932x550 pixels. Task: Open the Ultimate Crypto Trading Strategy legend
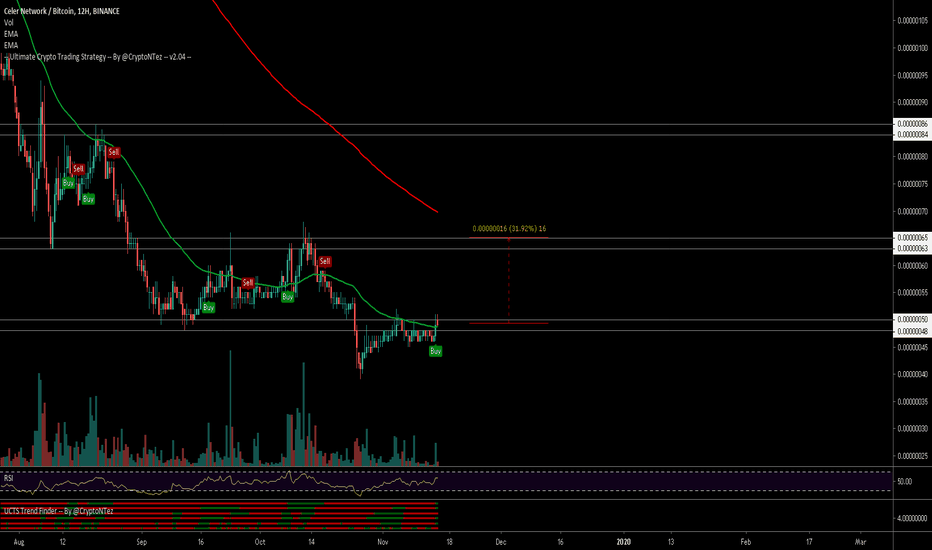97,57
